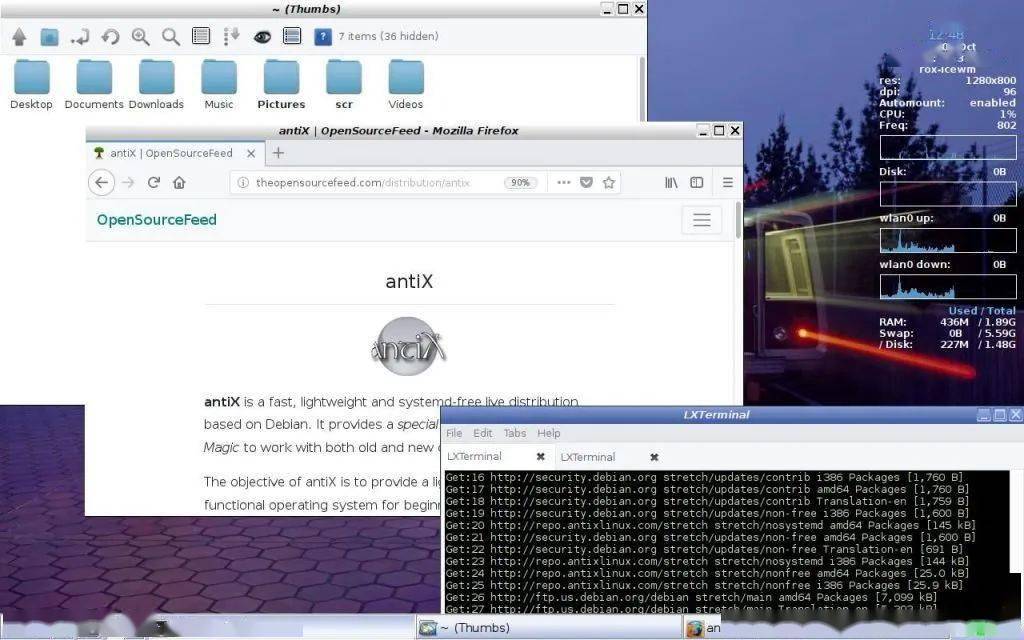Go up to parent directory in Thumbs window

click(x=19, y=37)
